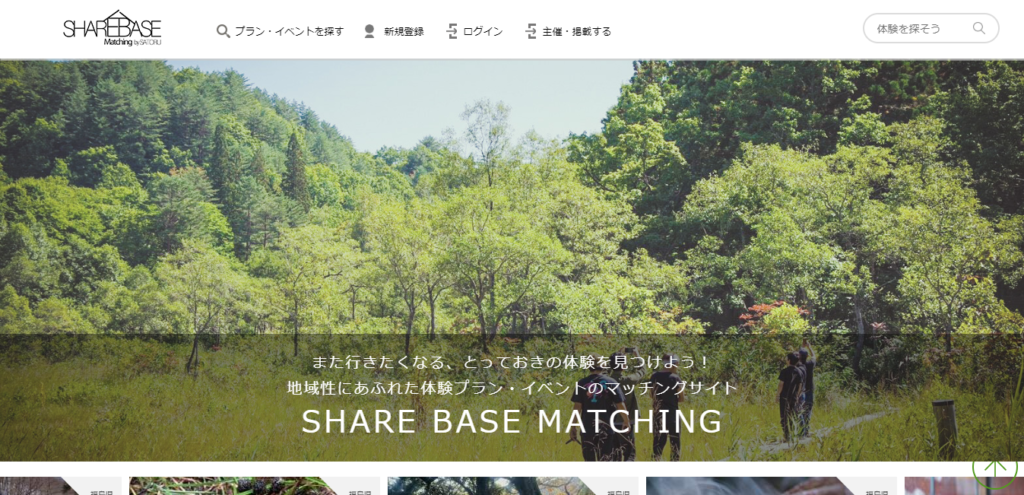The height and width of the screenshot is (495, 1024).
Task: Click the SHARE BASE MATCHING hero title
Action: point(512,422)
